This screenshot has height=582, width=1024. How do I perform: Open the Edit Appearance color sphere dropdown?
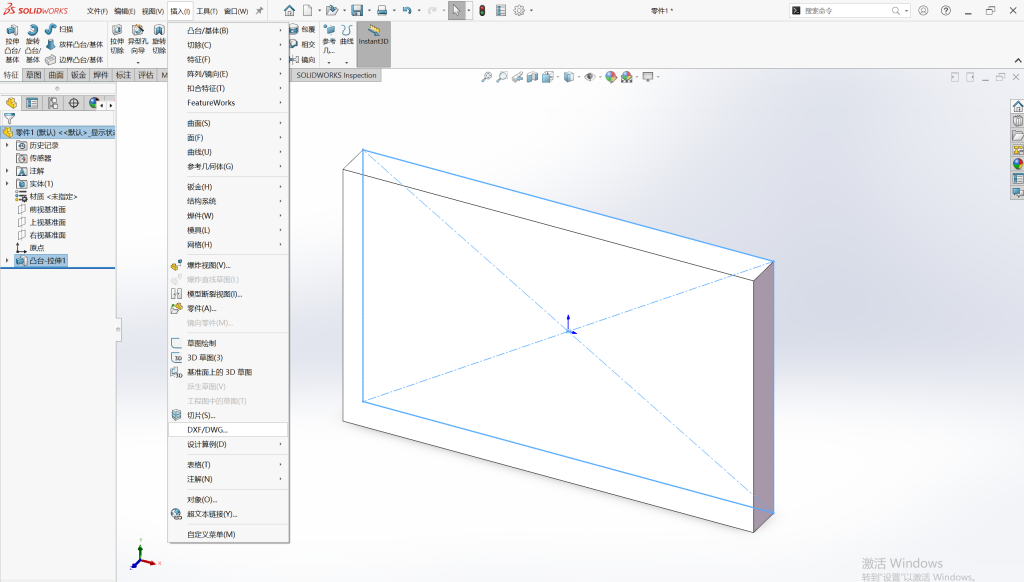click(611, 77)
